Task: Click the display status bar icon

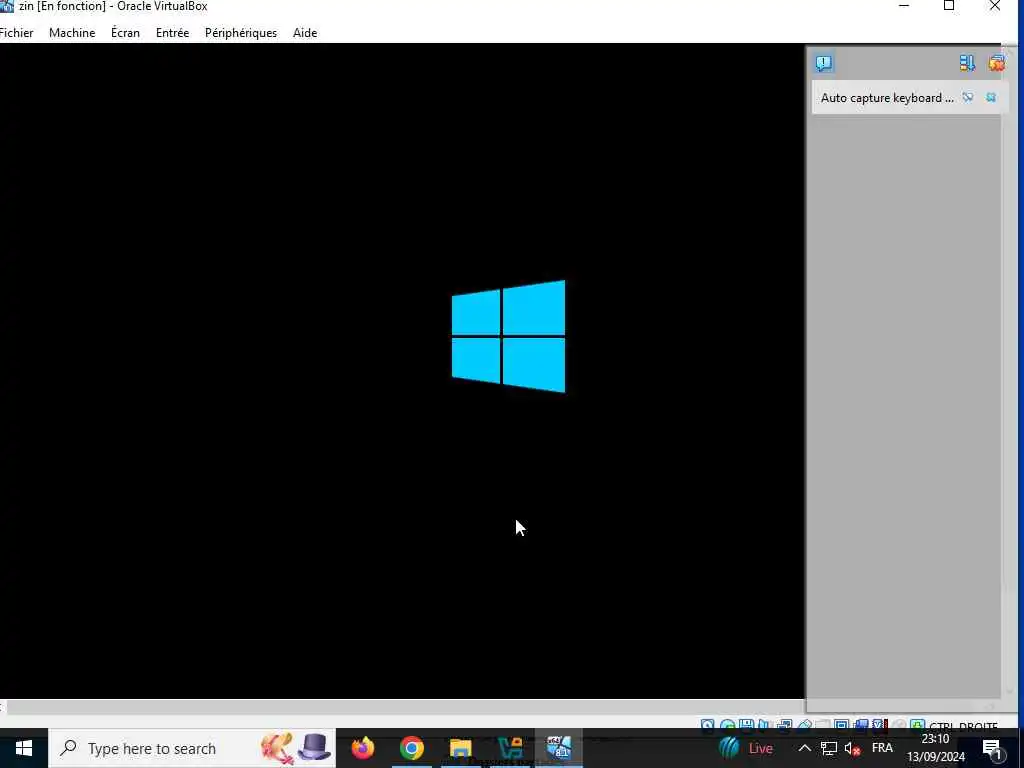Action: click(x=841, y=724)
